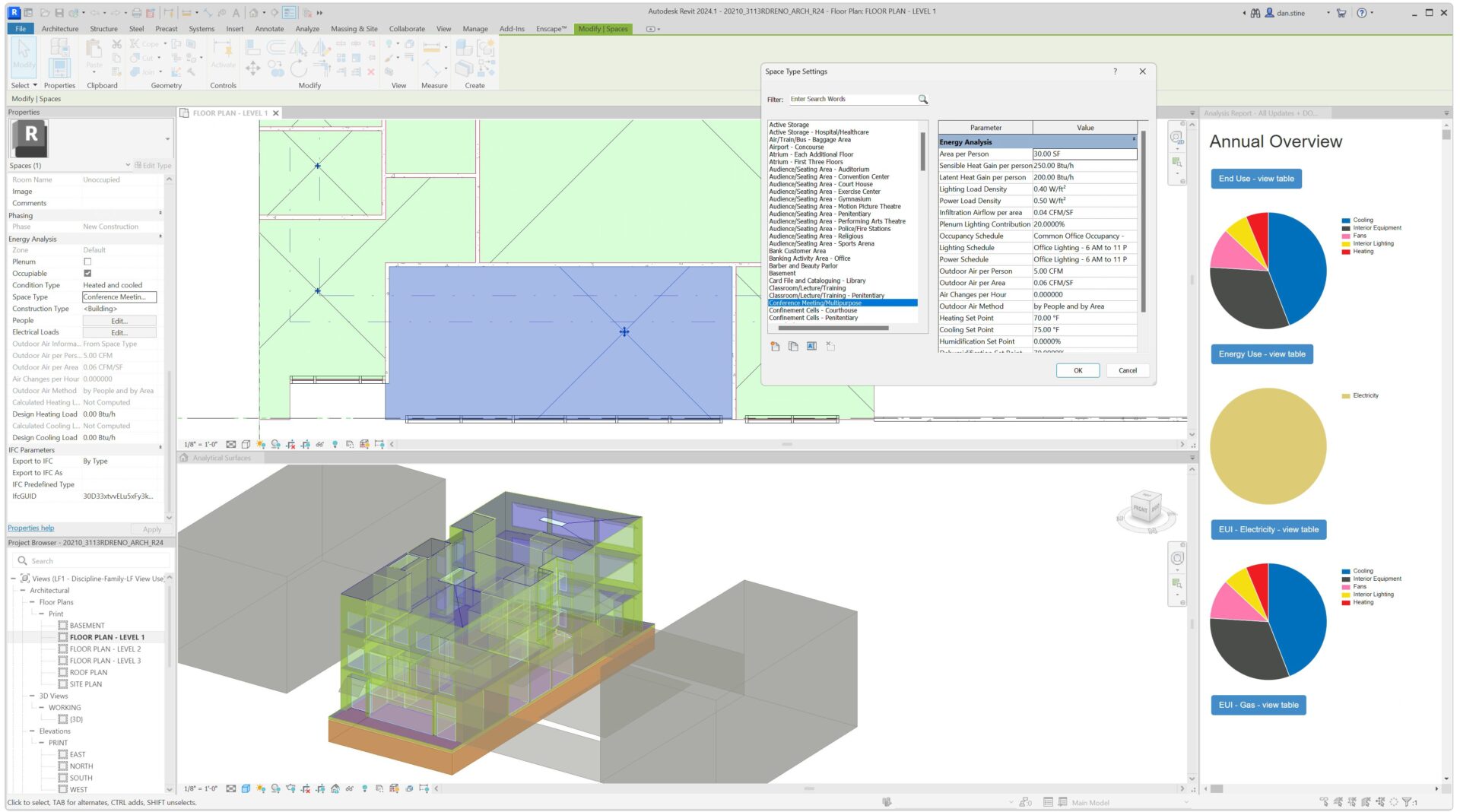The height and width of the screenshot is (812, 1460).
Task: Collapse the Floor Plans branch in Project Browser
Action: click(33, 601)
